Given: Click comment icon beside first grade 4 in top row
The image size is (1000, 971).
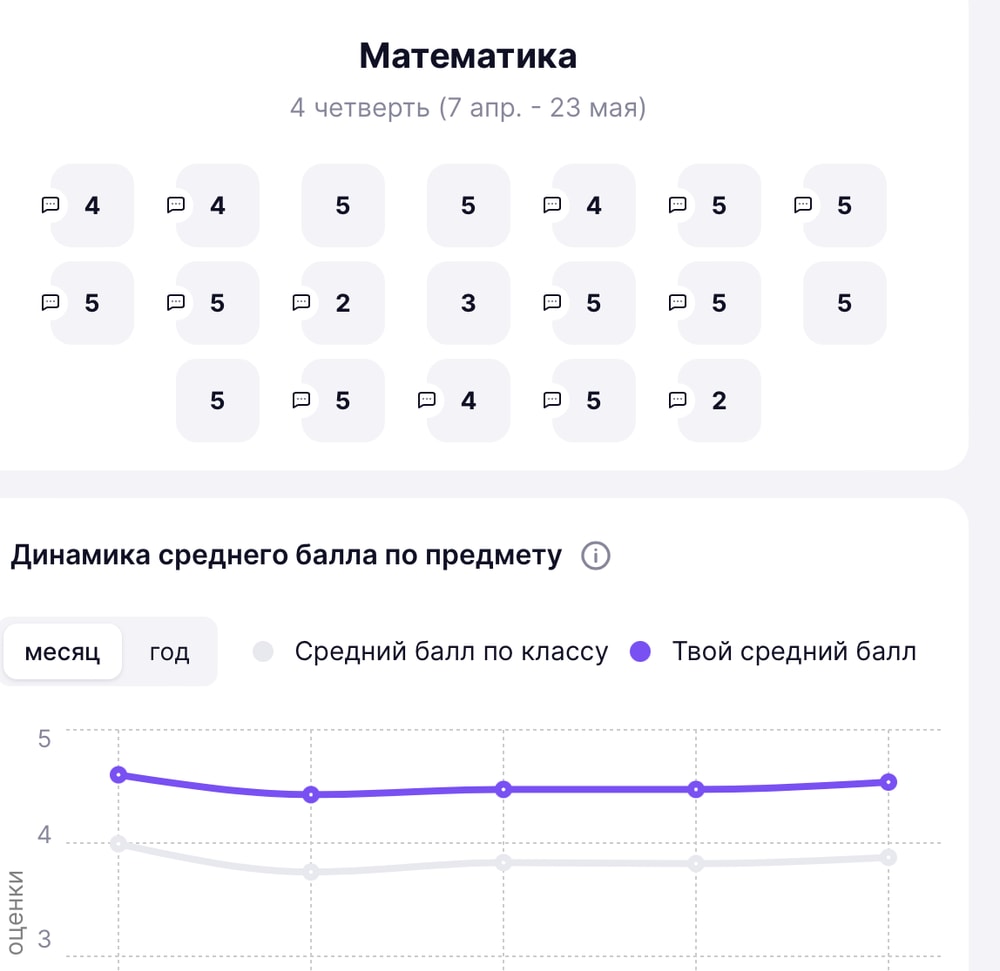Looking at the screenshot, I should click(x=50, y=205).
